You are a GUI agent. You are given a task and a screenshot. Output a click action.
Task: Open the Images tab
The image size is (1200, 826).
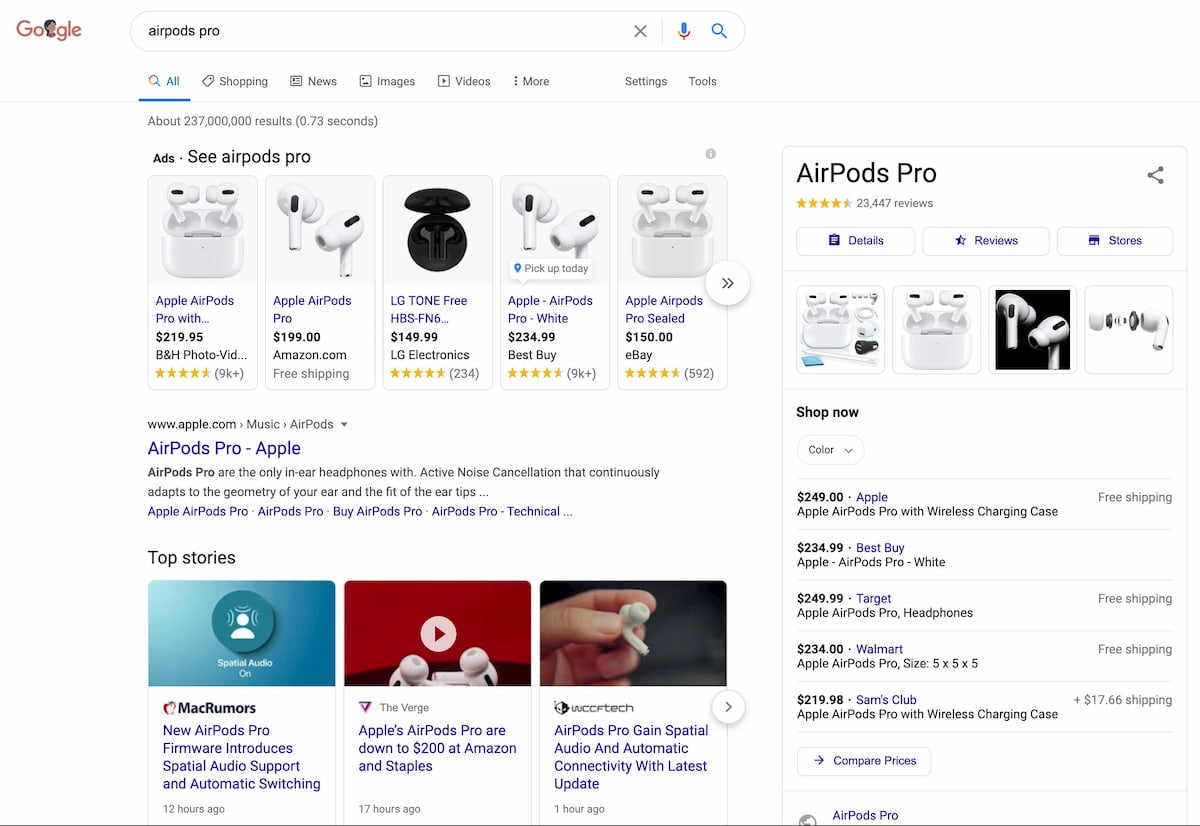click(x=387, y=81)
